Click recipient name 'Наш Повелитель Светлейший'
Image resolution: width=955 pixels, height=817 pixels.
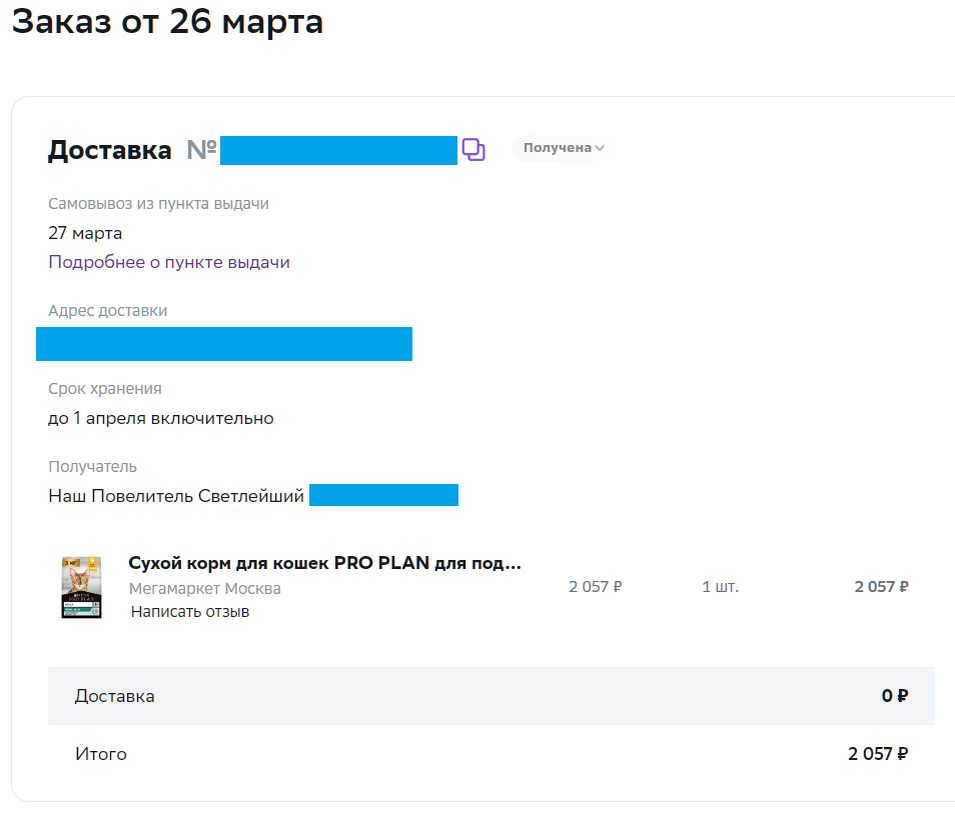click(x=176, y=496)
